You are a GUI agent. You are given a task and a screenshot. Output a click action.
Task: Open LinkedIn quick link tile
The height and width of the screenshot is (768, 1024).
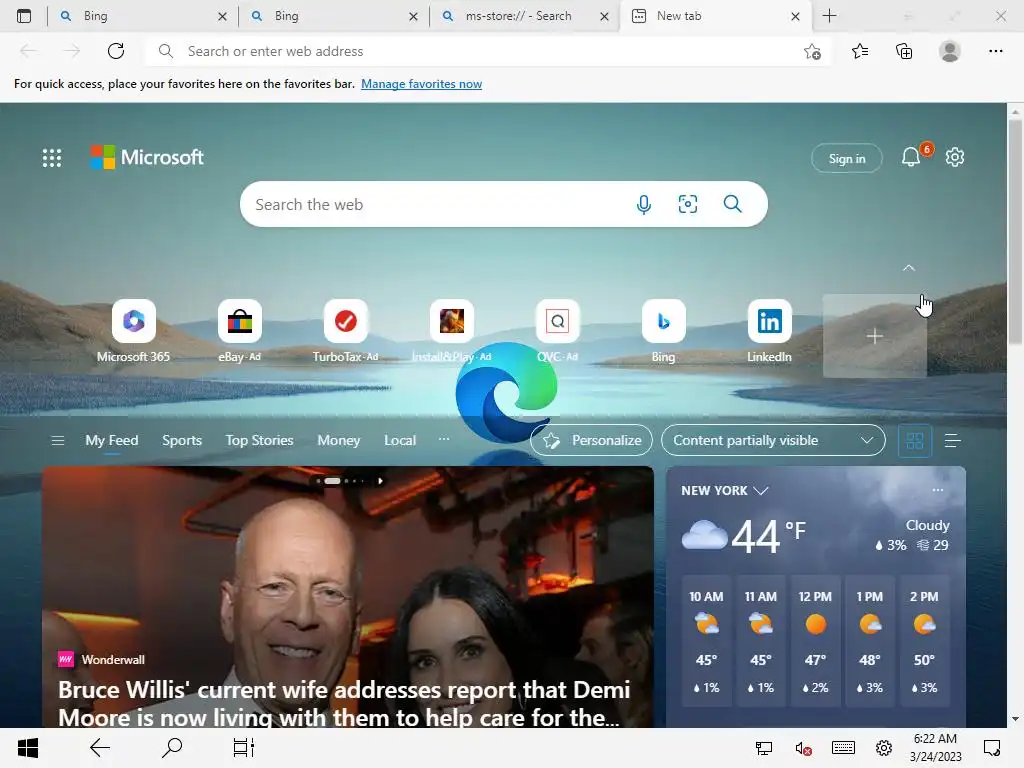(769, 331)
